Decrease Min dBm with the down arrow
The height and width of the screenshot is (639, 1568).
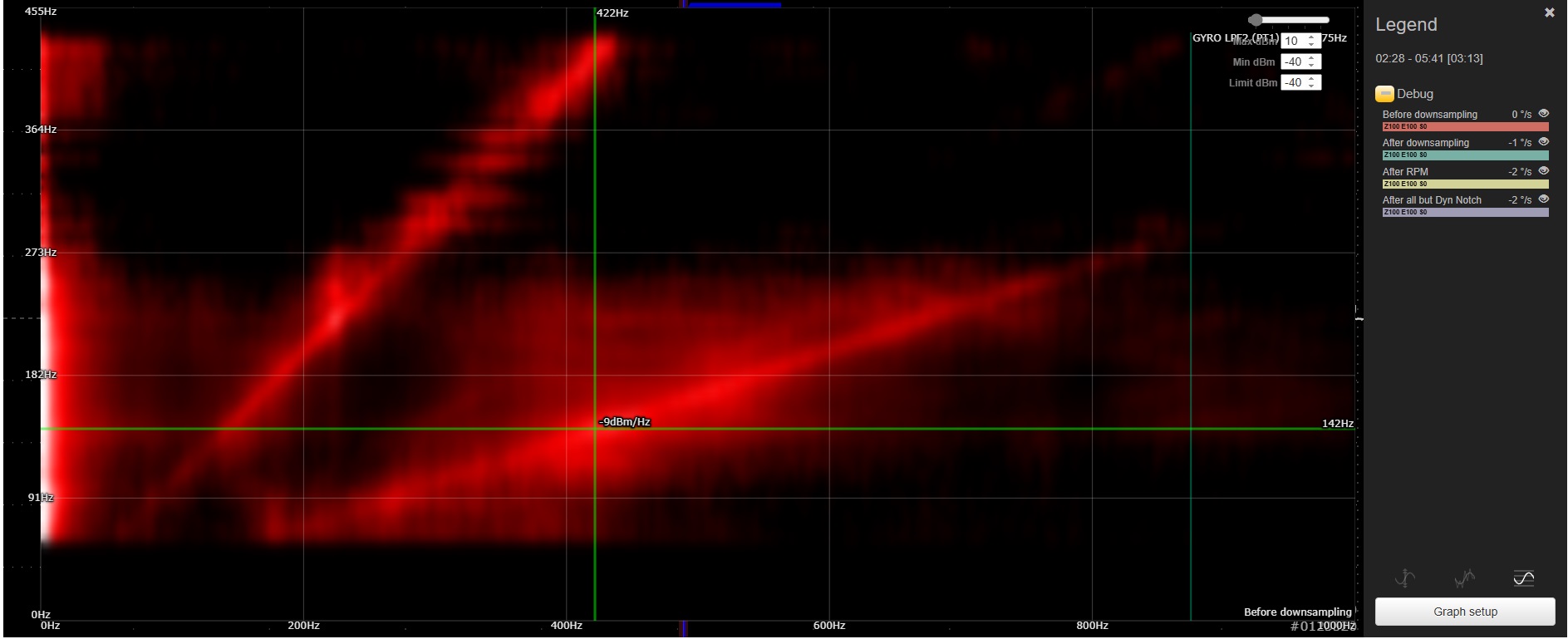1312,65
